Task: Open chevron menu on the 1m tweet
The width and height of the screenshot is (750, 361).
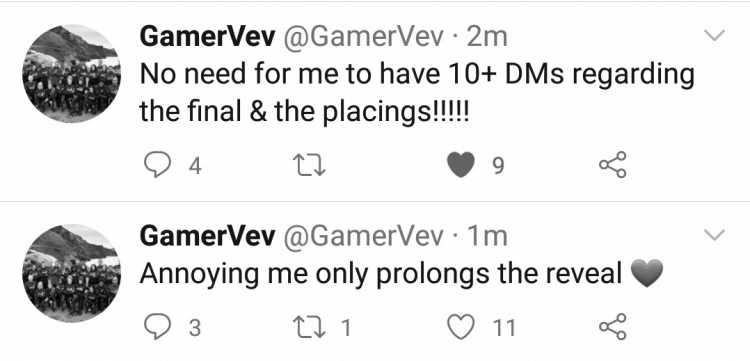Action: (x=715, y=235)
